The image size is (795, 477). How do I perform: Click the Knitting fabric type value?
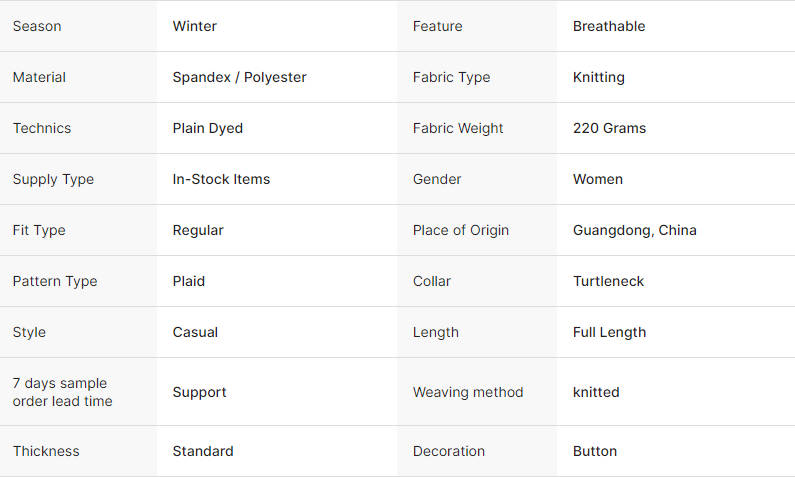pyautogui.click(x=599, y=77)
